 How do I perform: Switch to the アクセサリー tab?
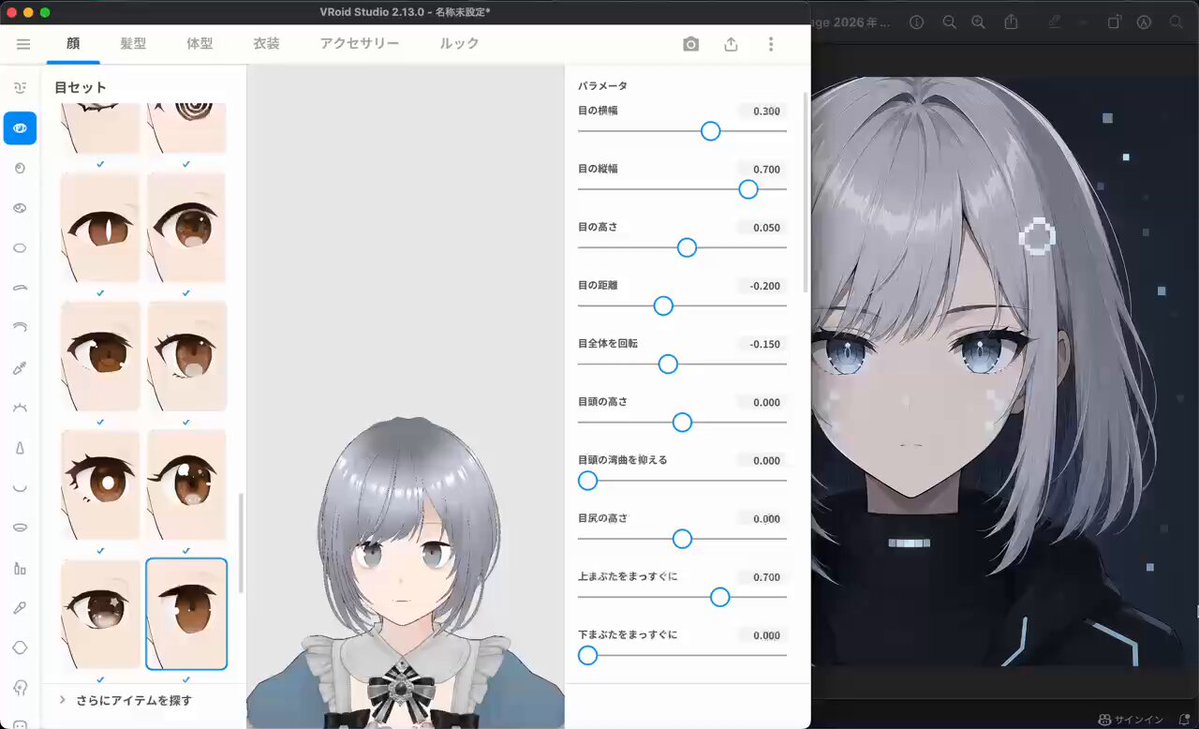point(359,44)
